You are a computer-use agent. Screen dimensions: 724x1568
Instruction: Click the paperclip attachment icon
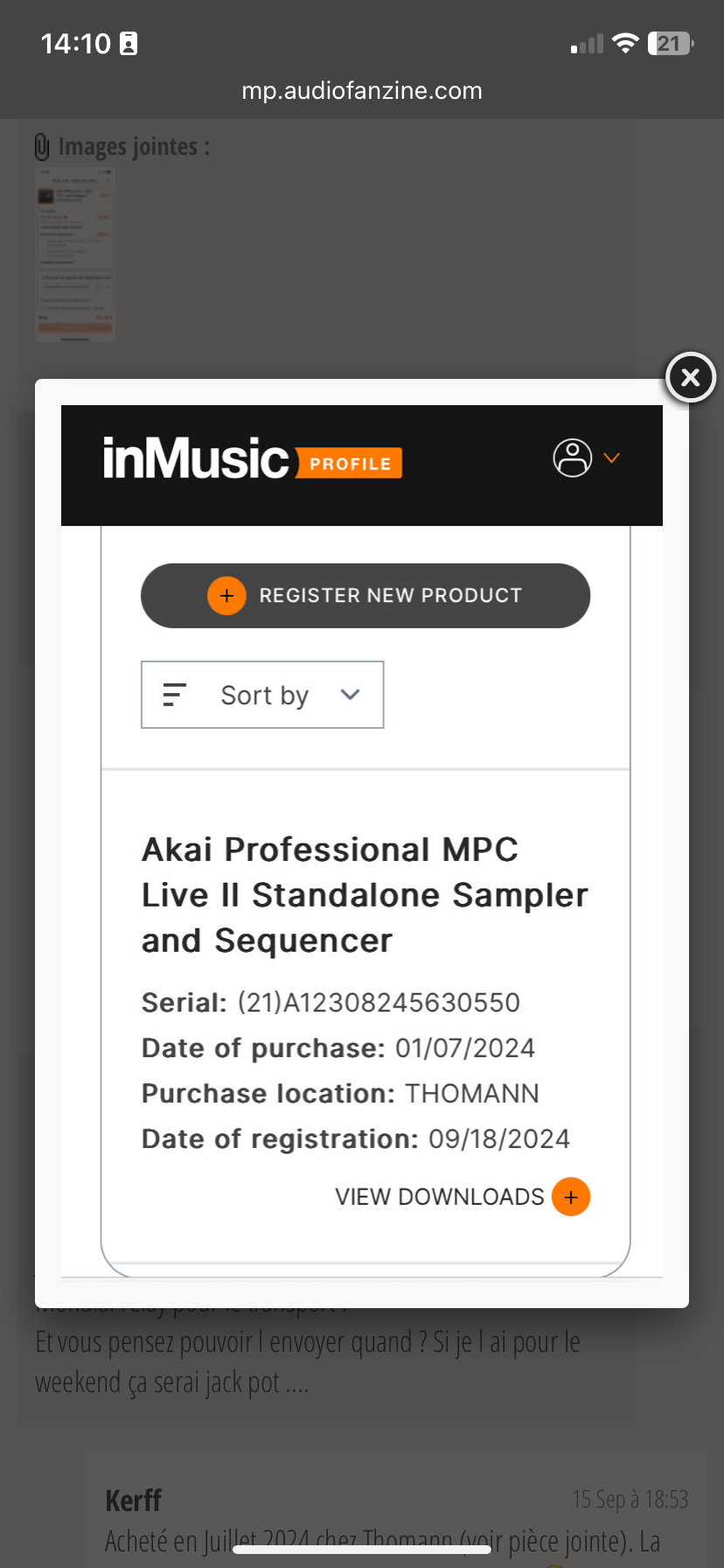(42, 147)
